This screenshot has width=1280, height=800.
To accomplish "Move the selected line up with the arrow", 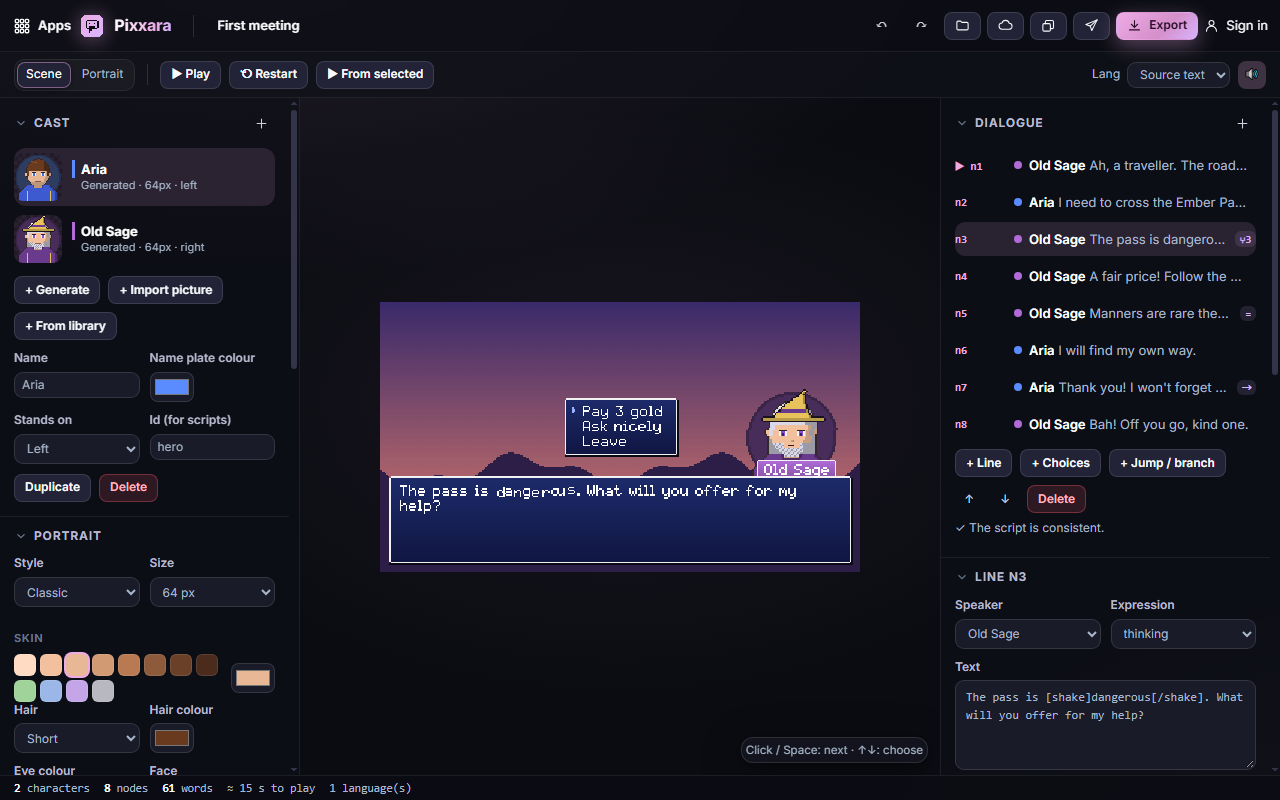I will point(969,499).
